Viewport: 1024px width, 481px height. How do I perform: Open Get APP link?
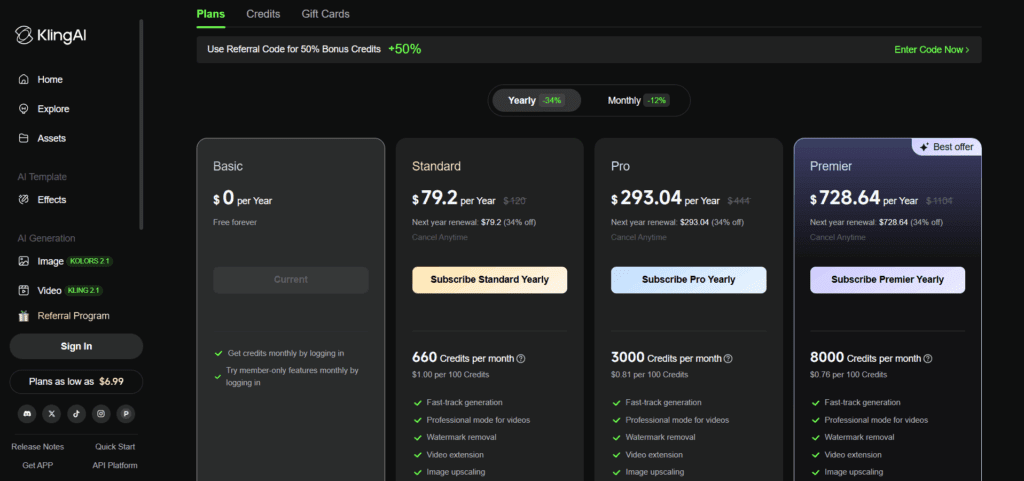click(x=38, y=465)
